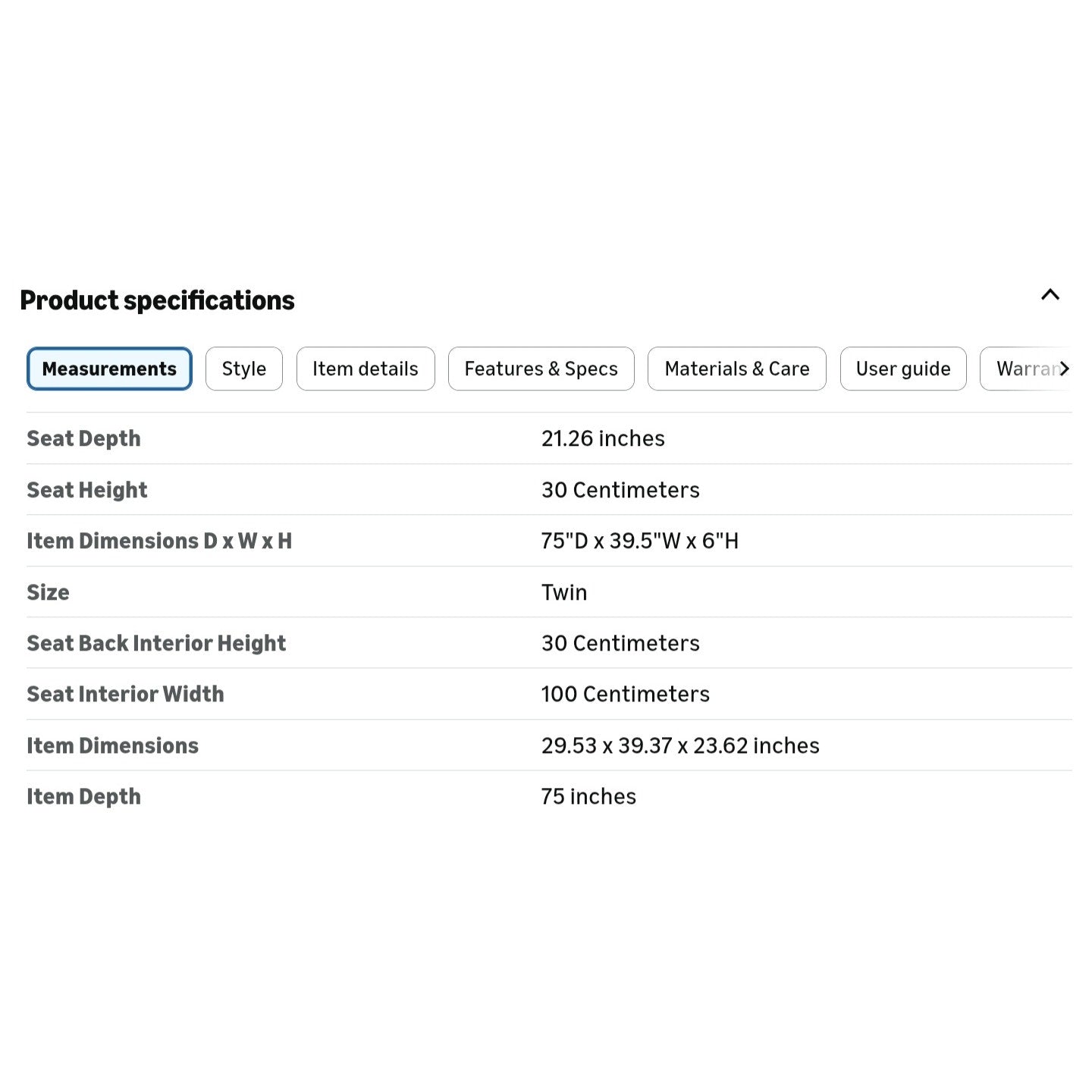Click the right arrow to show more tabs
The width and height of the screenshot is (1092, 1092).
pos(1064,369)
